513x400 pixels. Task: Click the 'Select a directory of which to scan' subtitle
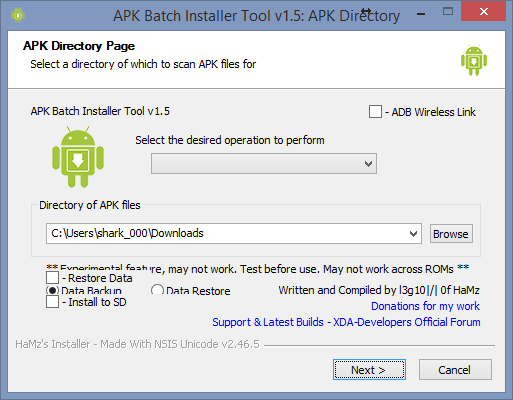click(x=143, y=64)
